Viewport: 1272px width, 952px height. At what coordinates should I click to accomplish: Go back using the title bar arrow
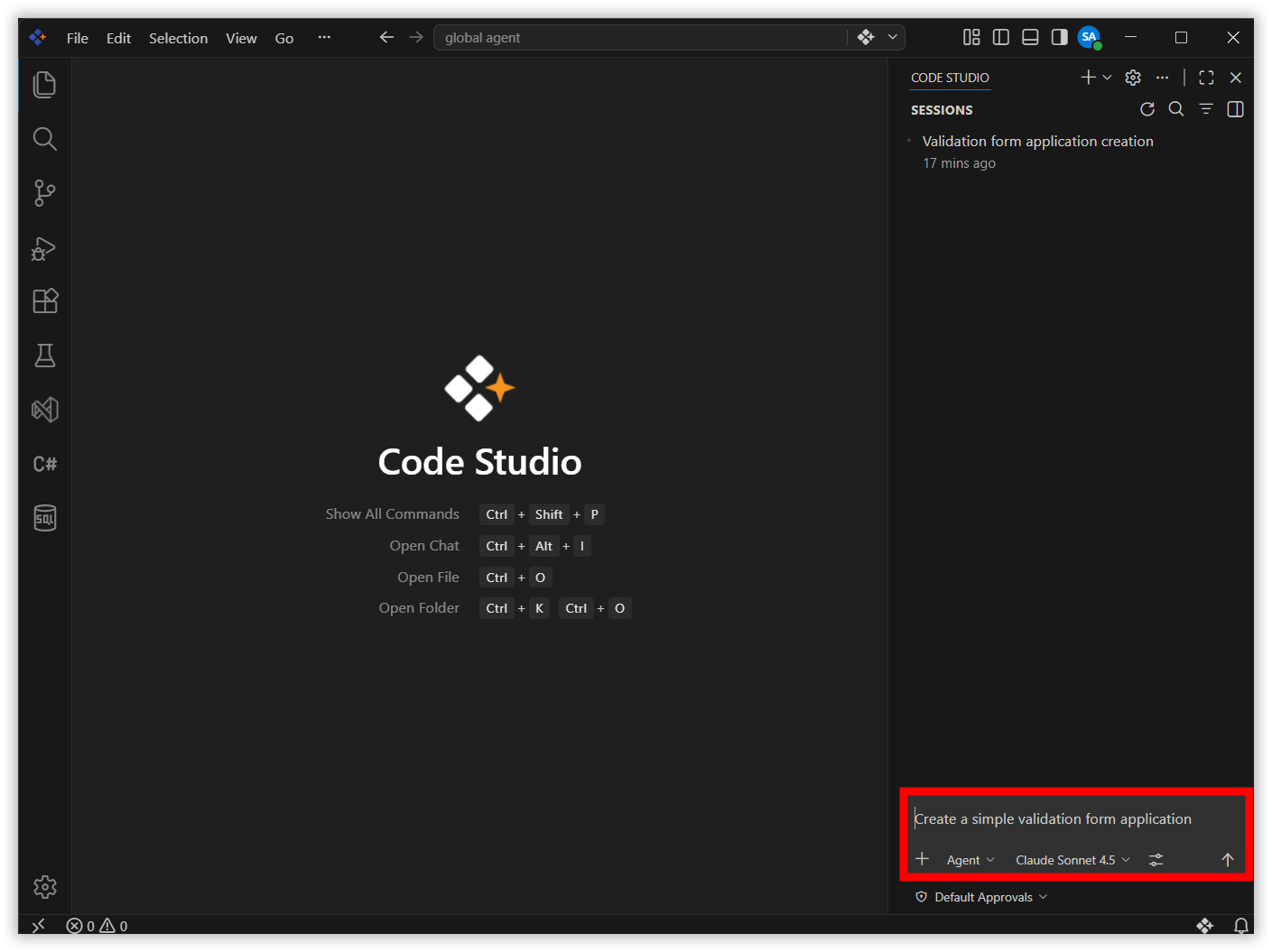pos(386,37)
